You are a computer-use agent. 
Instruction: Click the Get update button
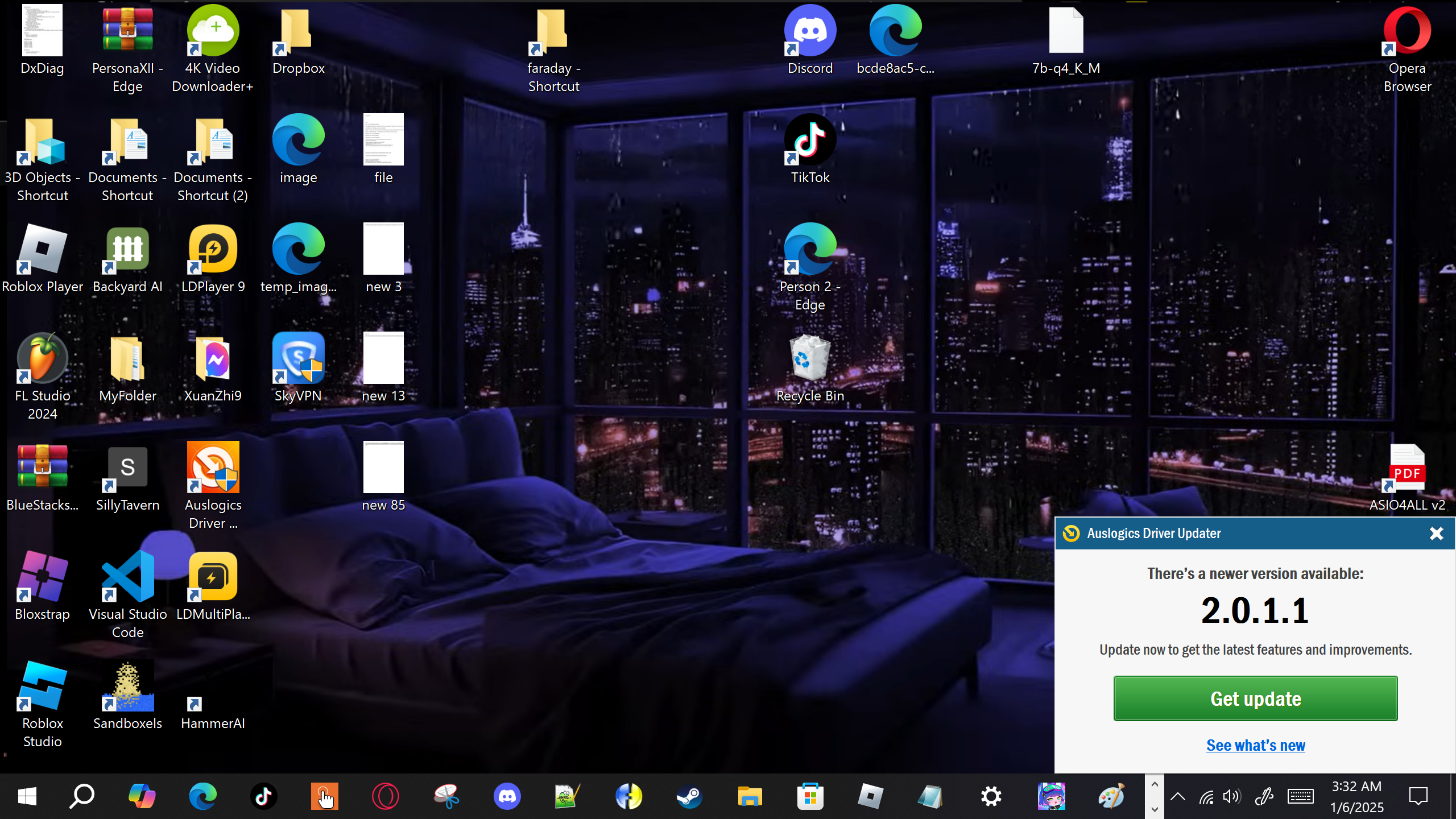[x=1255, y=698]
